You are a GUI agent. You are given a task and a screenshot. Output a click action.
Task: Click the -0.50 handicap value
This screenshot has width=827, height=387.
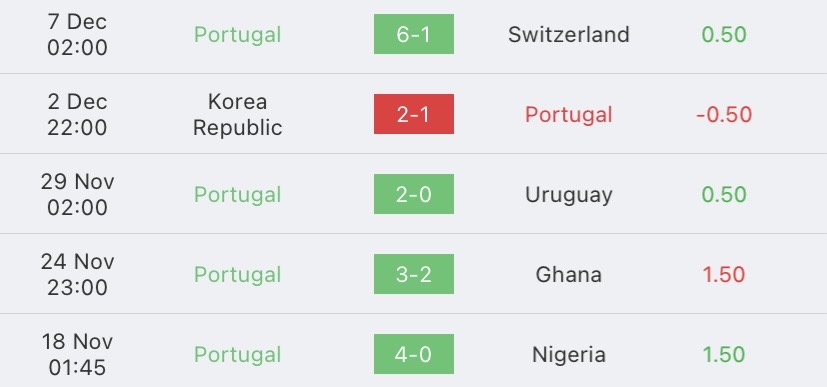pos(724,115)
